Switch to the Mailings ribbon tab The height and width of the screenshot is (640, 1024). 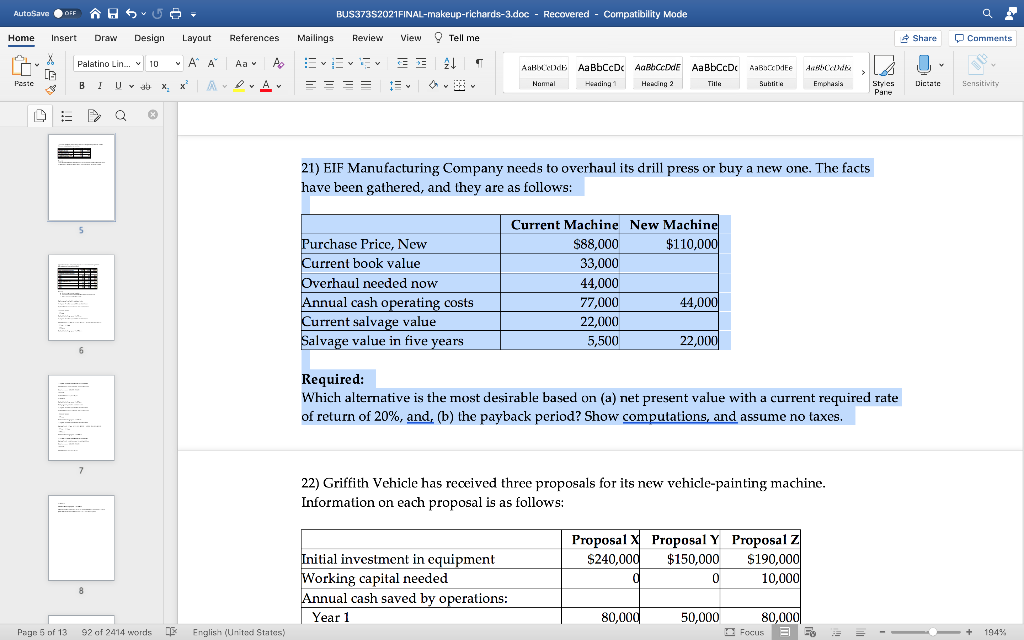pos(317,38)
